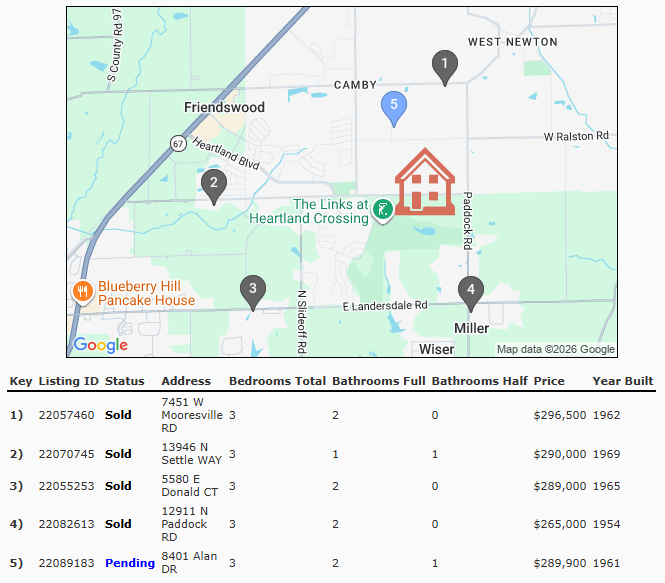Viewport: 665px width, 583px height.
Task: Click the year built 1962
Action: click(x=606, y=415)
